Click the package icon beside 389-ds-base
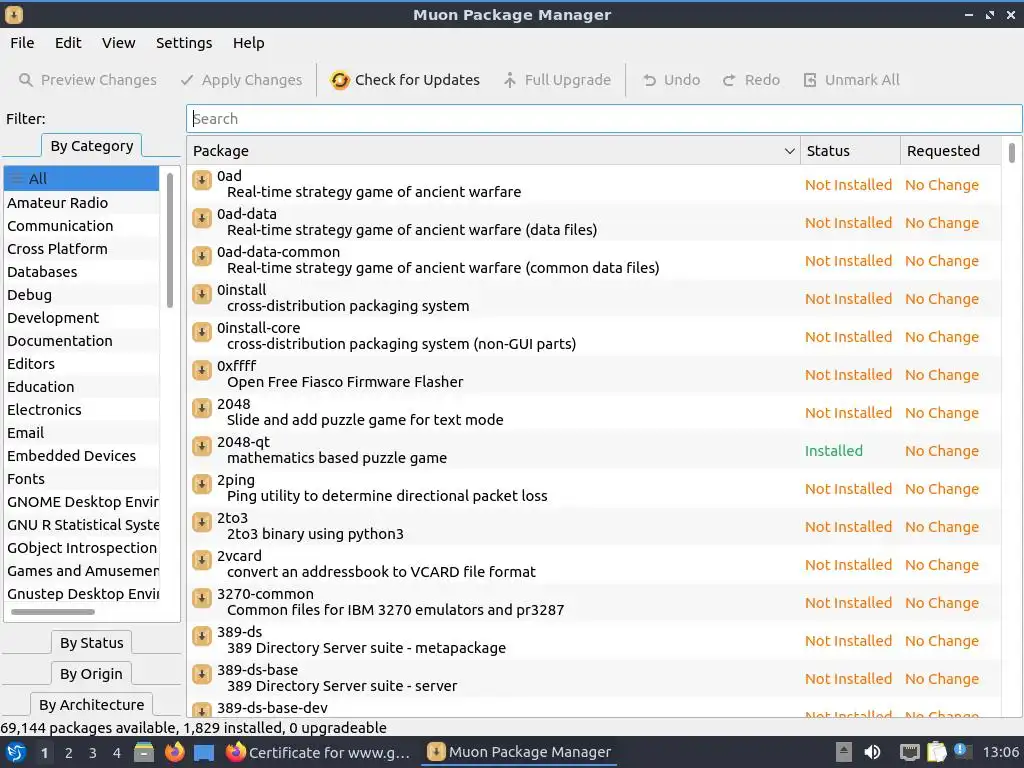Screen dimensions: 1024x768 point(202,674)
